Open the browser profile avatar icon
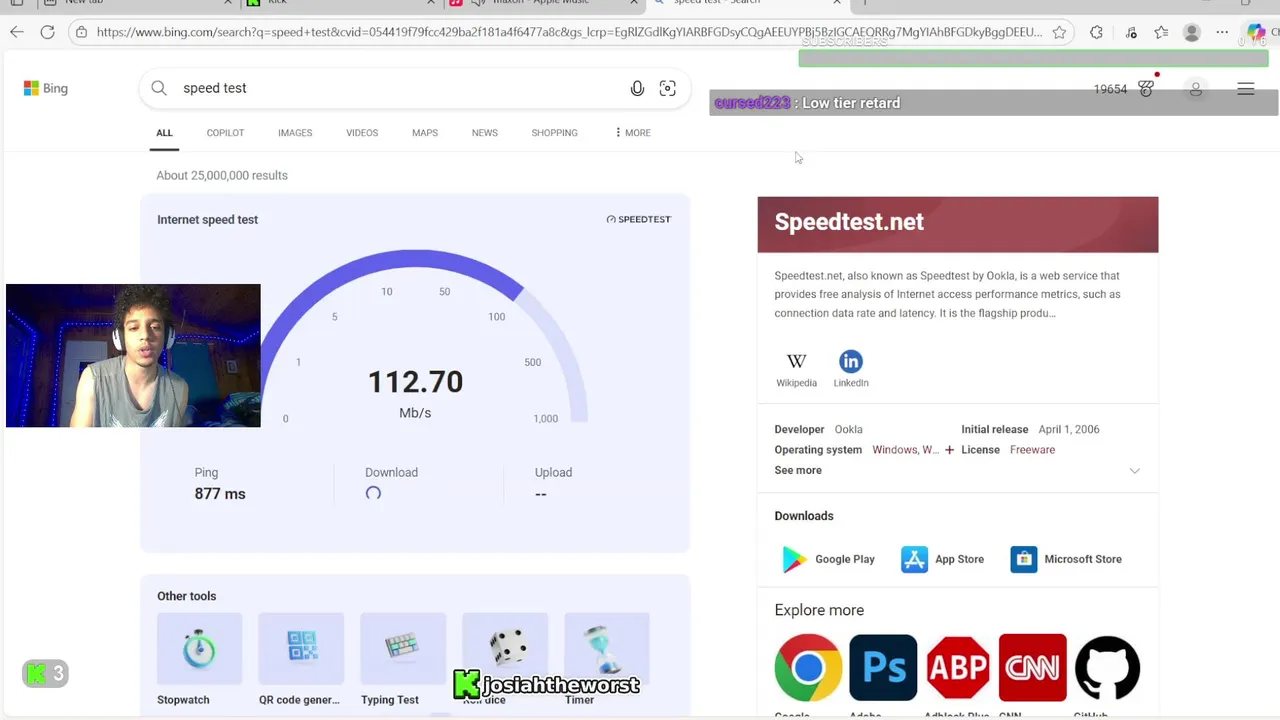The width and height of the screenshot is (1280, 720). (1191, 32)
